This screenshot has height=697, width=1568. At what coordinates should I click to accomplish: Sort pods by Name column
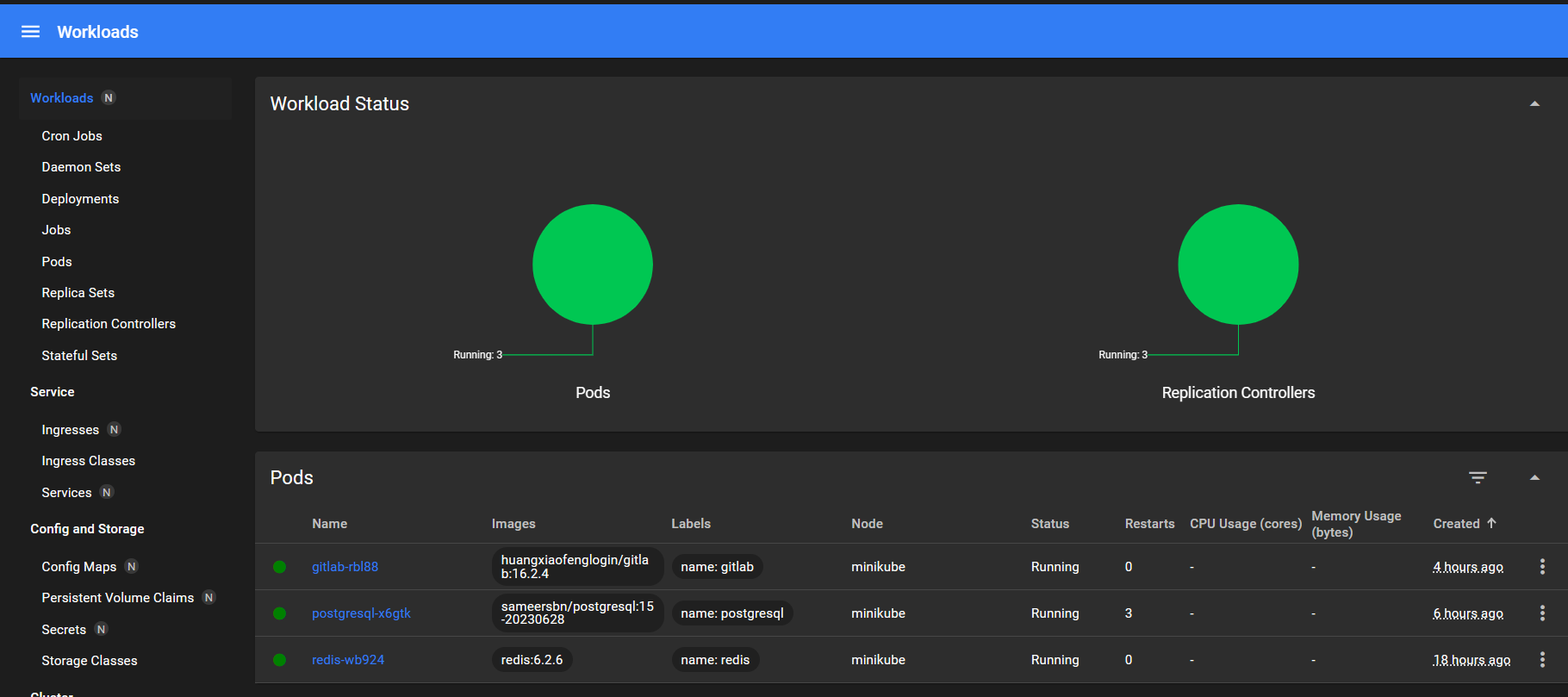[x=329, y=524]
